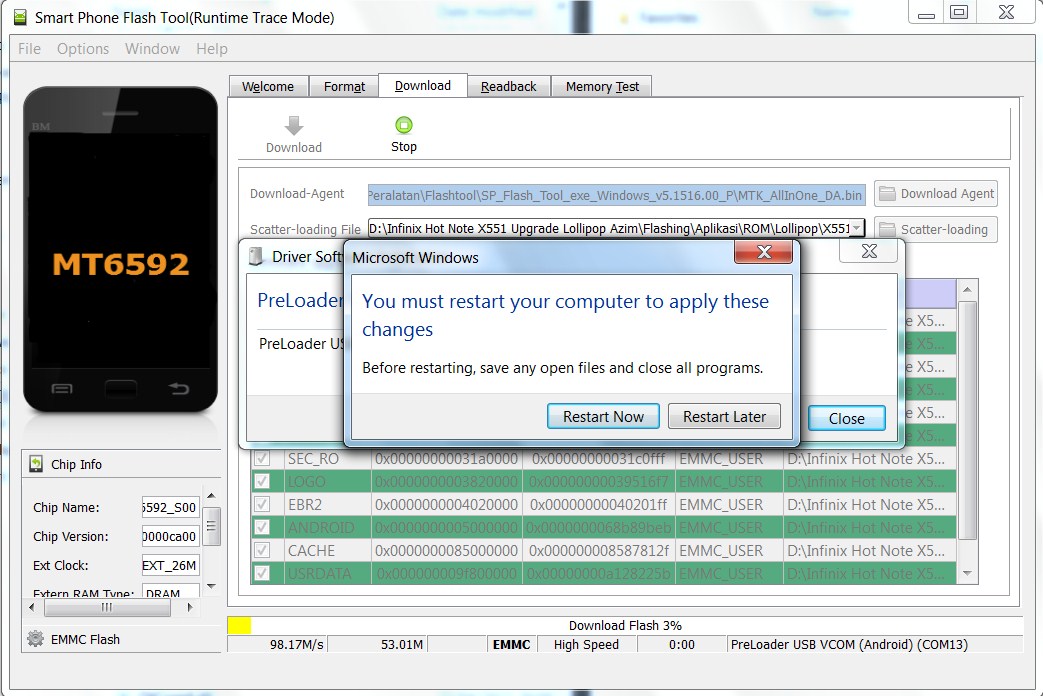
Task: Select the Download tab
Action: click(422, 85)
